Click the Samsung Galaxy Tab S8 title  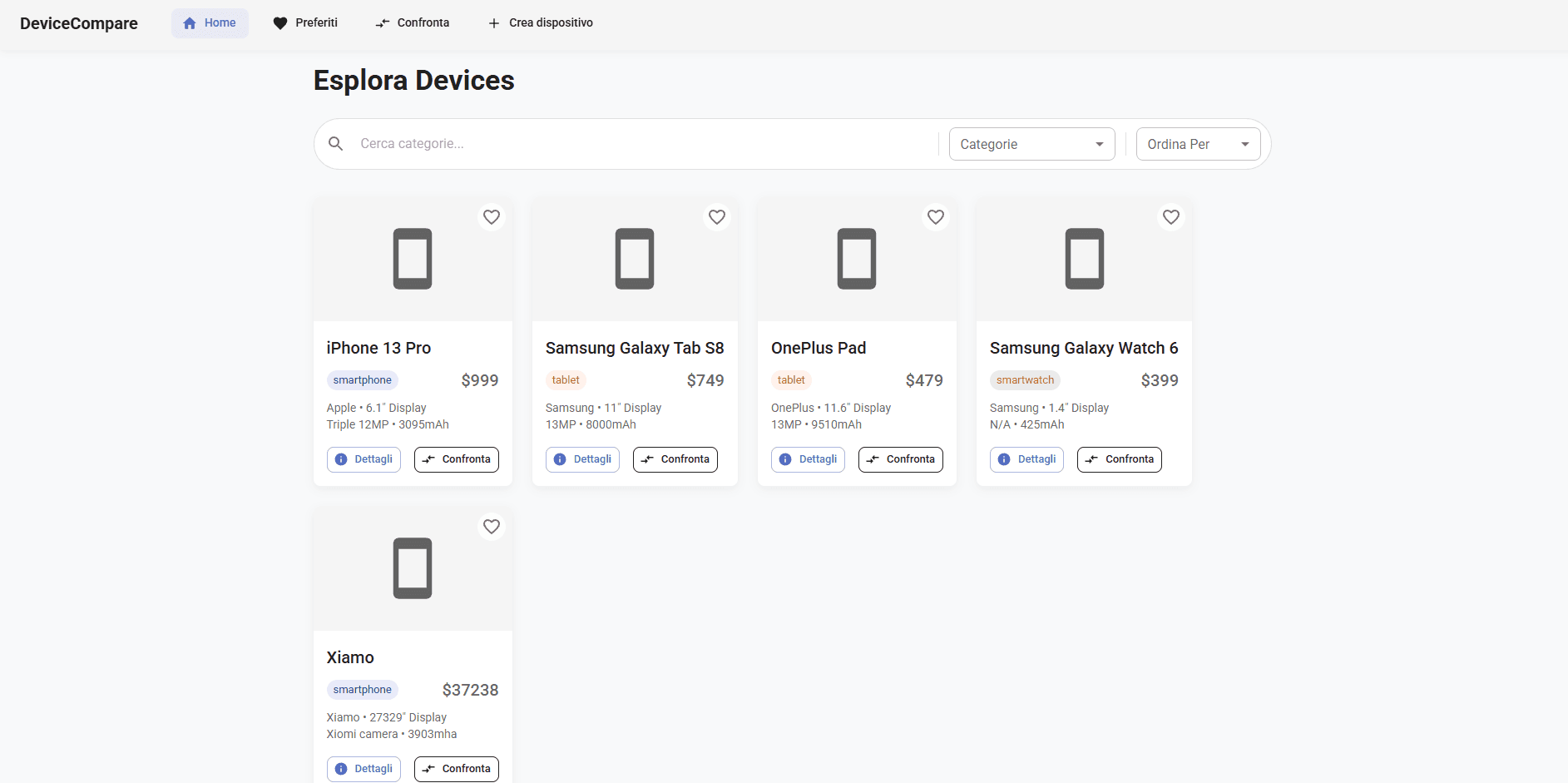click(635, 348)
